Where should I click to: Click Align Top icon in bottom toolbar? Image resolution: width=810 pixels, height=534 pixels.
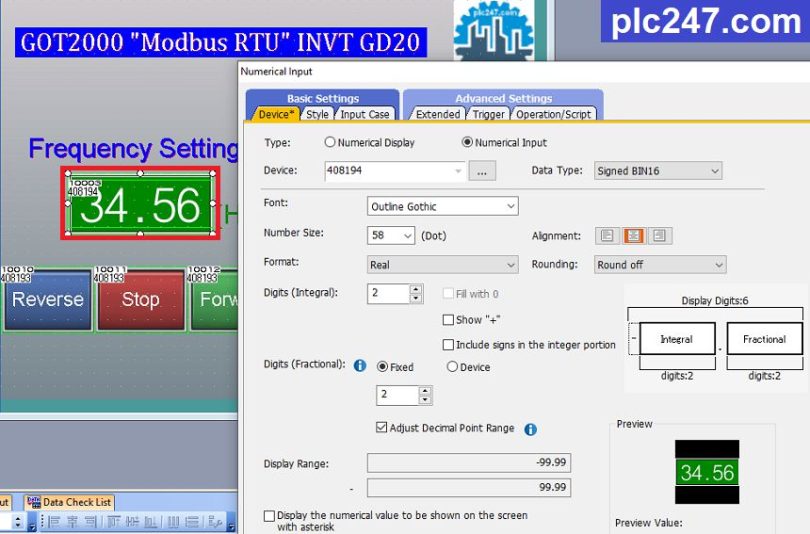pyautogui.click(x=114, y=522)
